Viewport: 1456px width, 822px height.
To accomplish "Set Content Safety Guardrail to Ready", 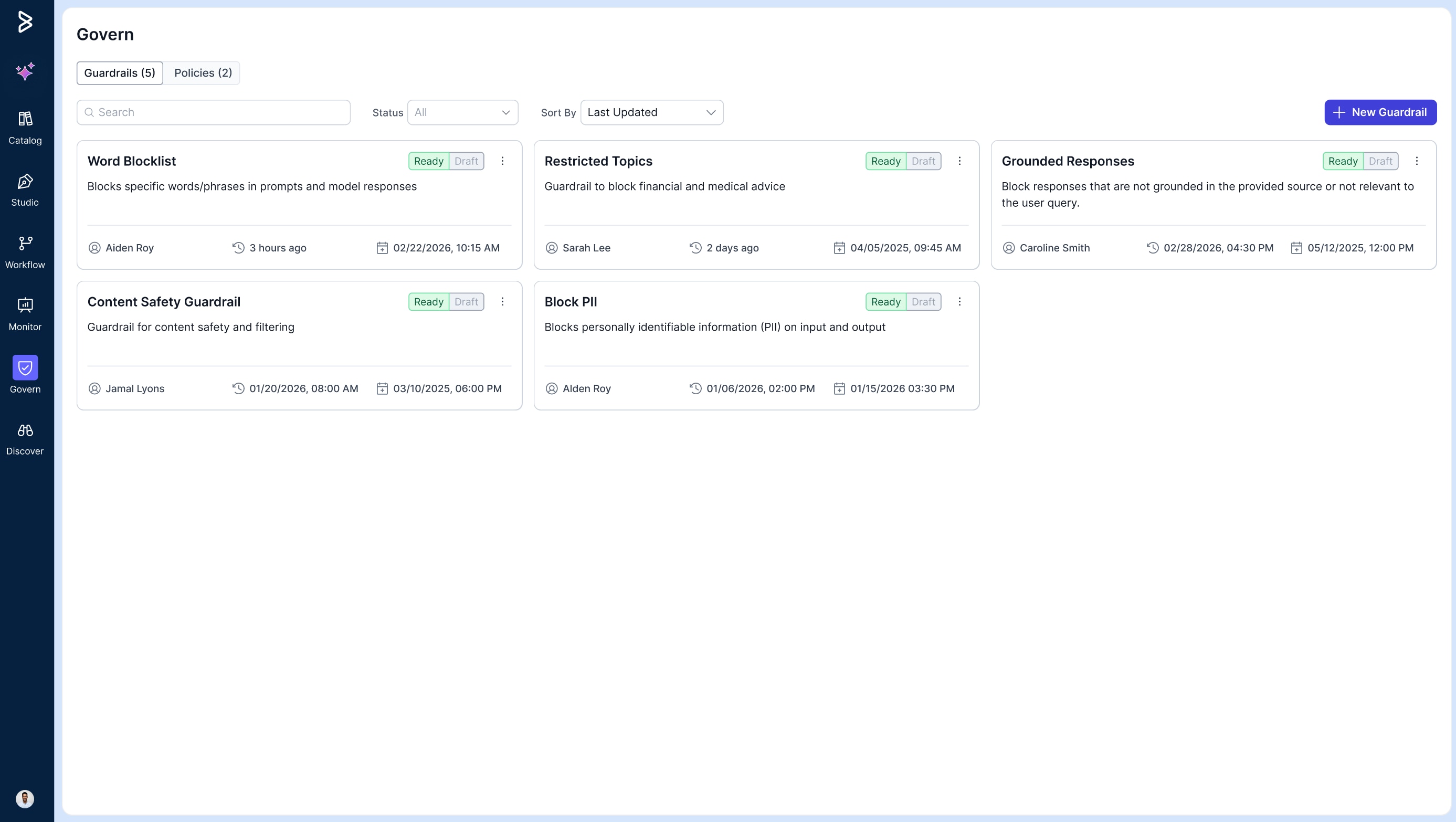I will point(428,302).
